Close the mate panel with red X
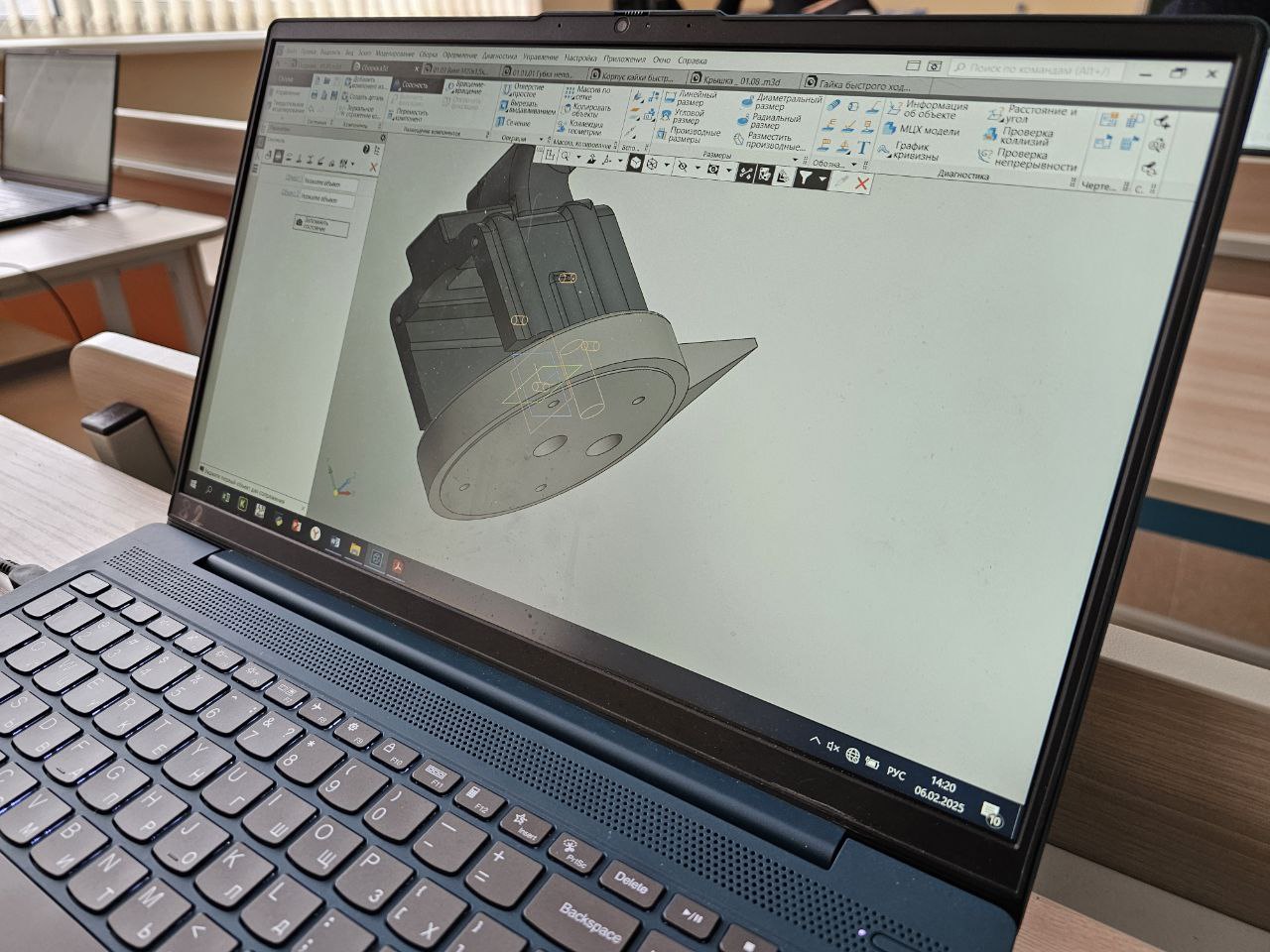1270x952 pixels. (372, 168)
